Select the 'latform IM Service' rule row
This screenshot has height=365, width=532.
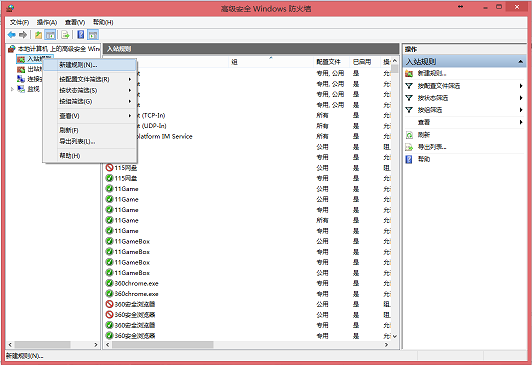click(248, 136)
